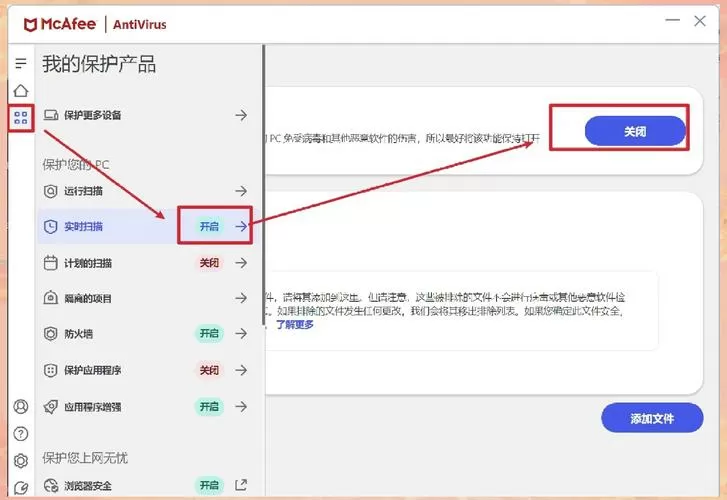Expand arrow next to 计划的扫描
Image resolution: width=727 pixels, height=500 pixels.
pyautogui.click(x=241, y=263)
